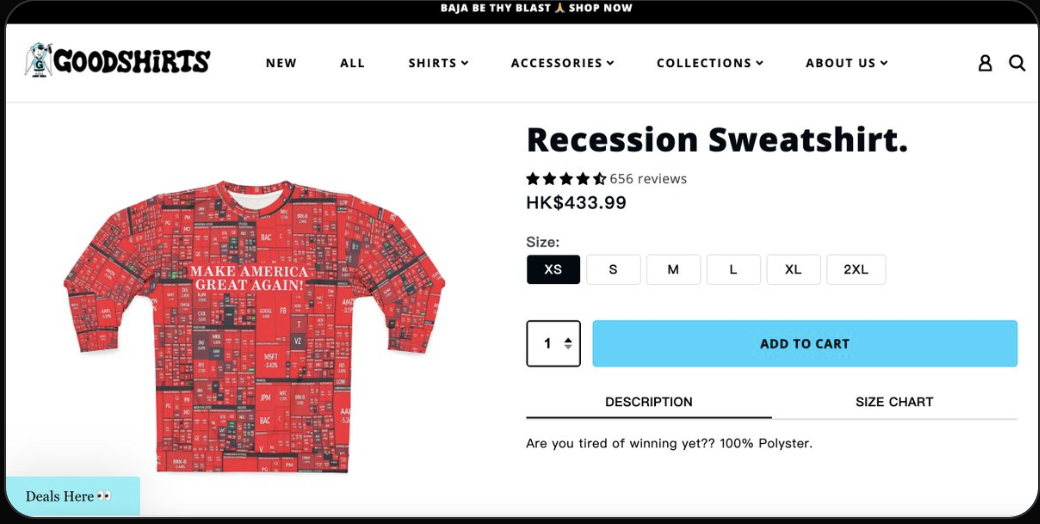Choose size M

[x=673, y=269]
